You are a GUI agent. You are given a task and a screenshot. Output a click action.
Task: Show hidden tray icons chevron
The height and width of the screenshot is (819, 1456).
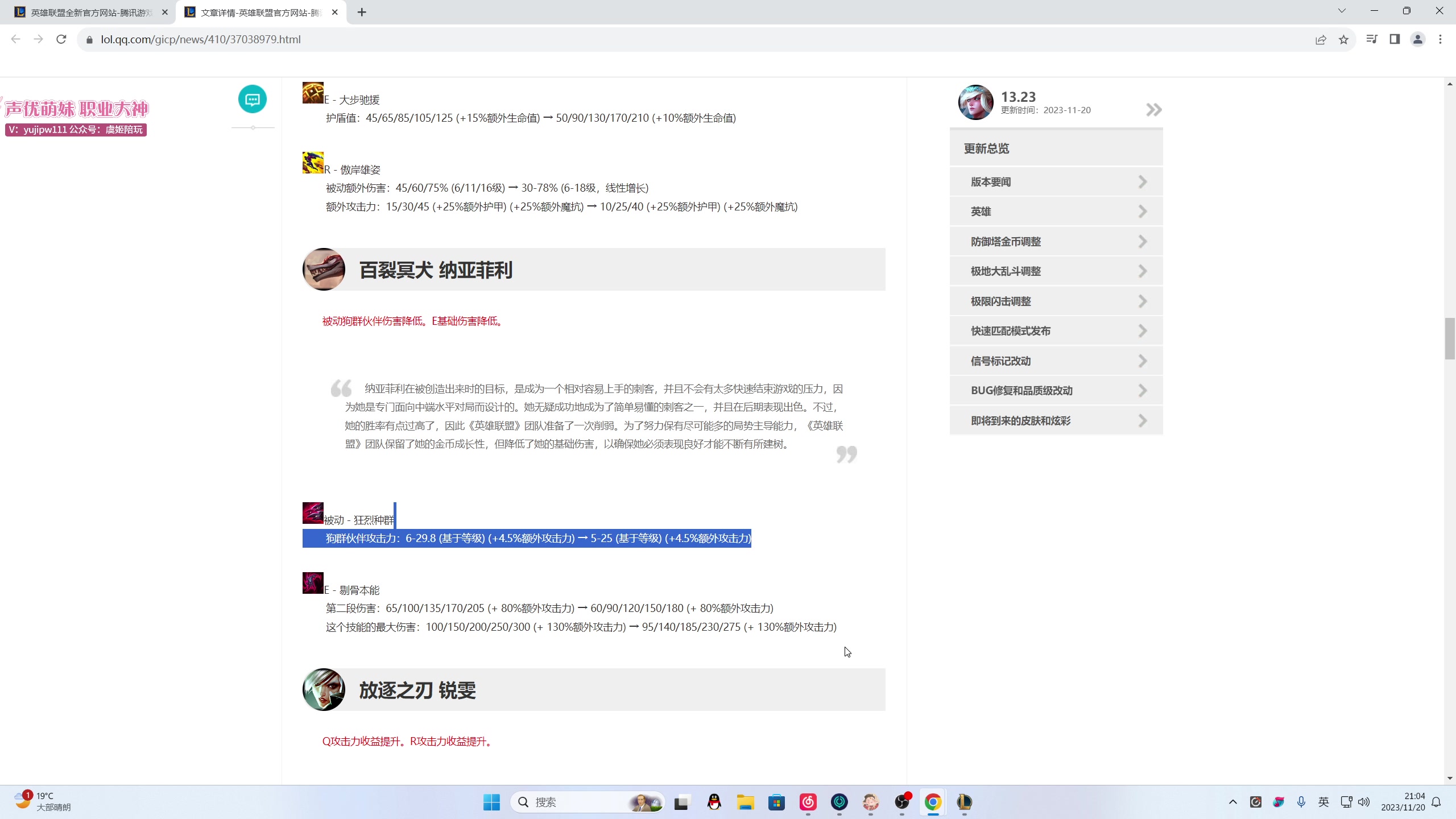click(1232, 802)
